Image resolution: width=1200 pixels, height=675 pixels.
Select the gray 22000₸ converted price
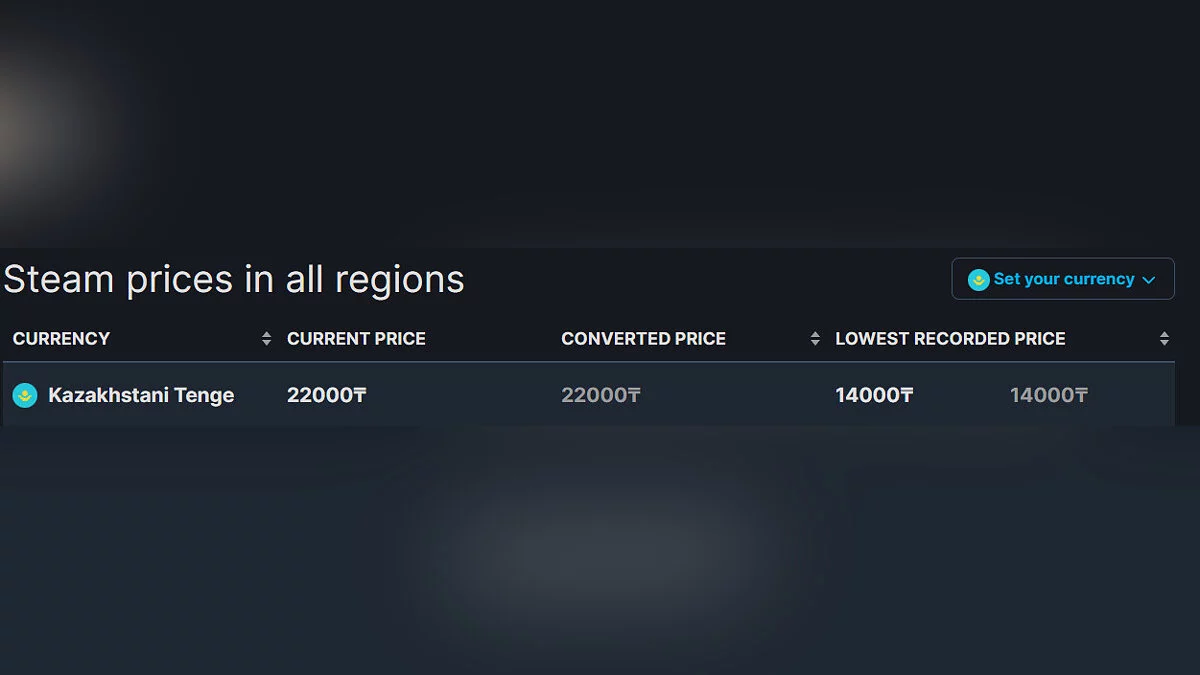600,395
